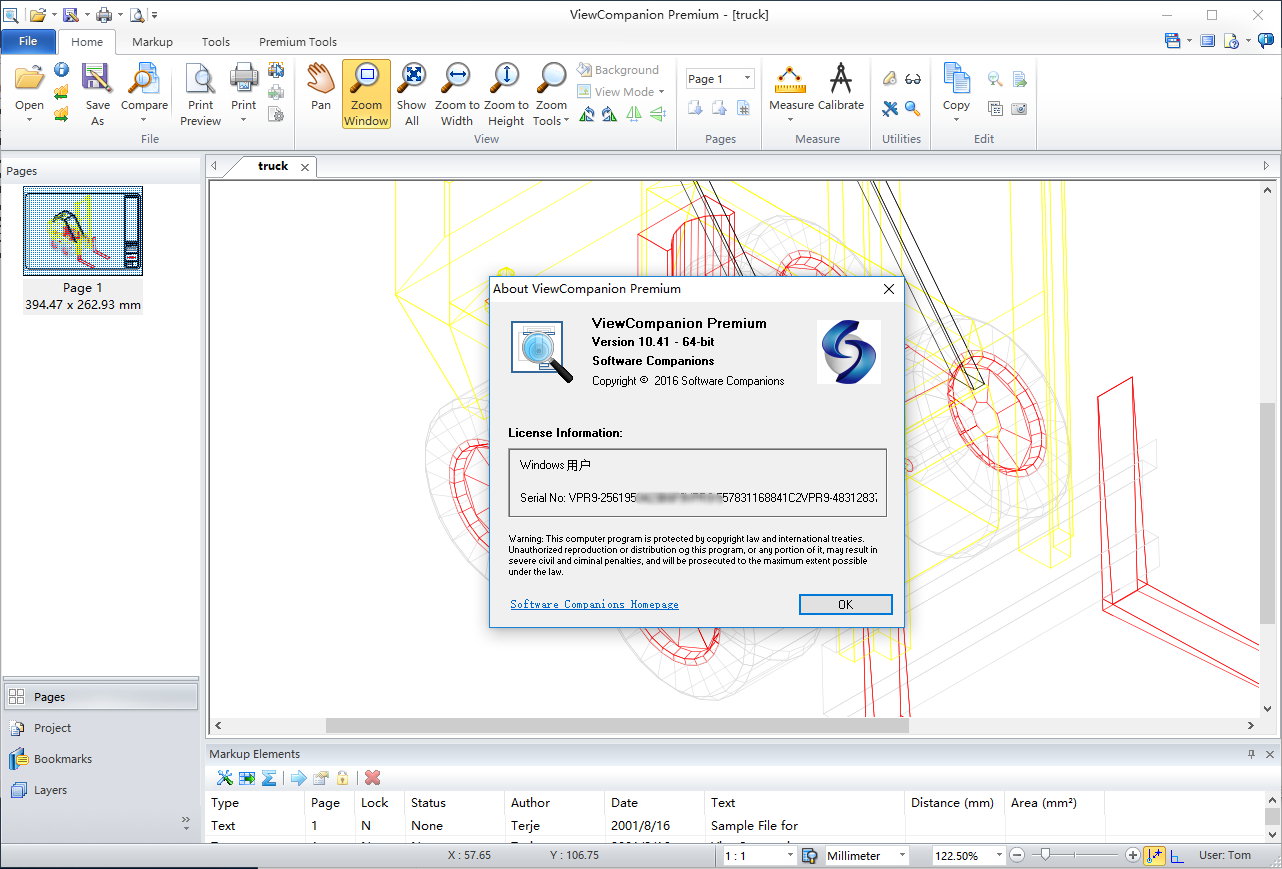Open the Page 1 combo box in ribbon
The height and width of the screenshot is (869, 1282).
(x=720, y=79)
